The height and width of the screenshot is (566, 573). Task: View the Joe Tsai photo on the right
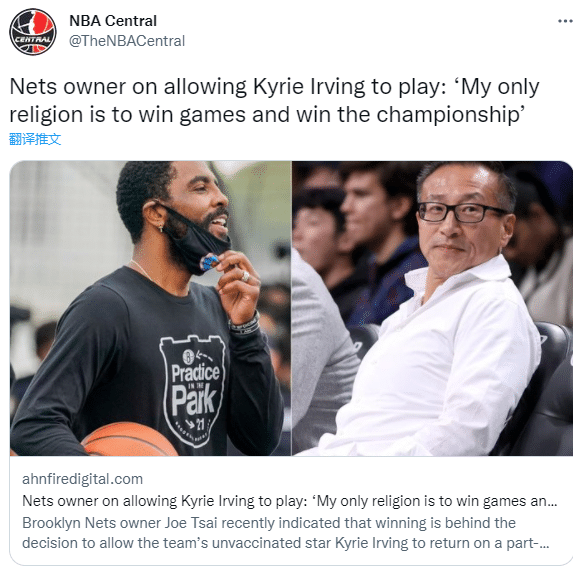pos(432,308)
